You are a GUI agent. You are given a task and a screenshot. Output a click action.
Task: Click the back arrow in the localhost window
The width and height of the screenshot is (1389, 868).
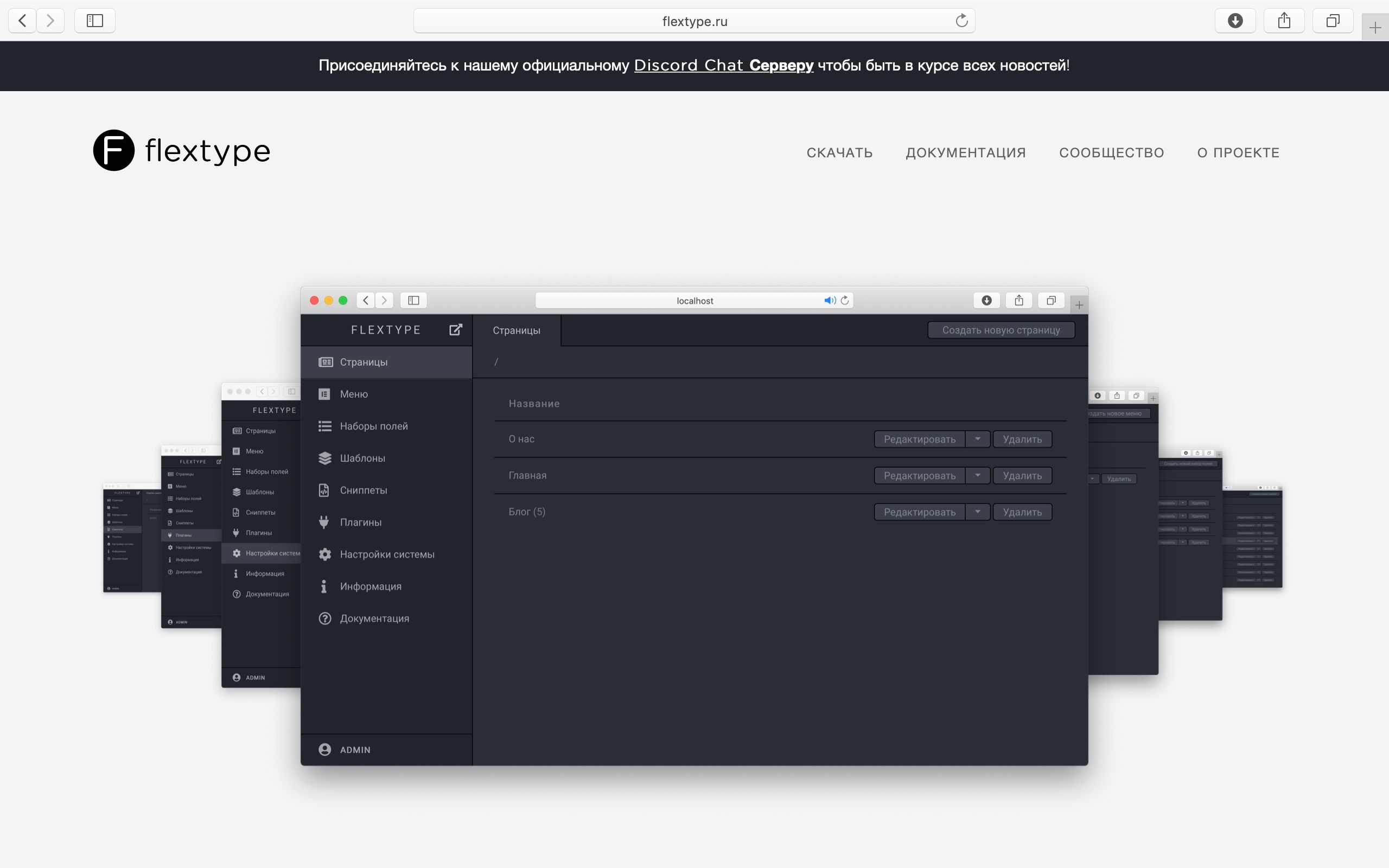tap(366, 300)
